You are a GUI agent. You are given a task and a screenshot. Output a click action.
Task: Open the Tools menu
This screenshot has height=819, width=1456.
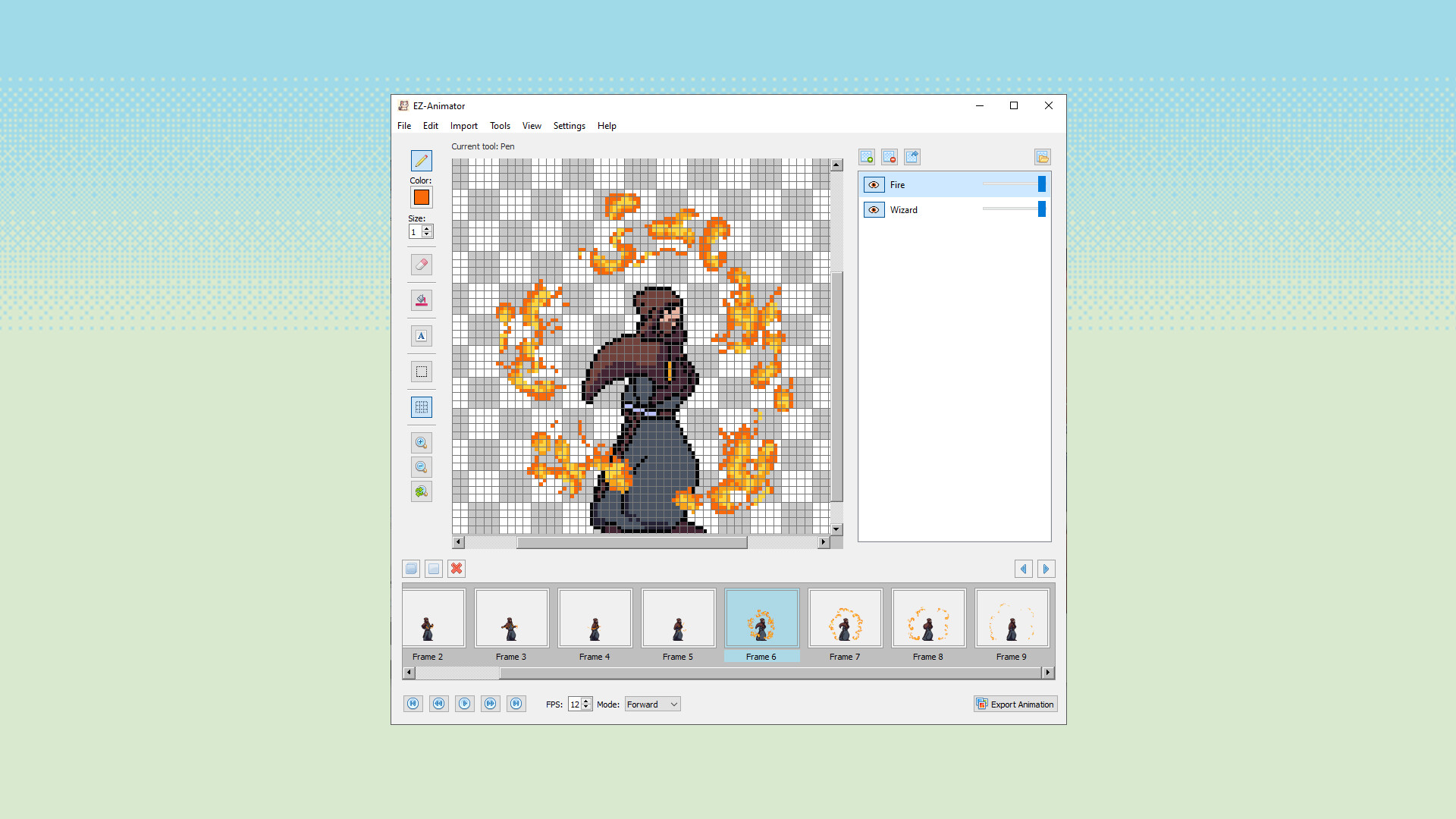(500, 126)
